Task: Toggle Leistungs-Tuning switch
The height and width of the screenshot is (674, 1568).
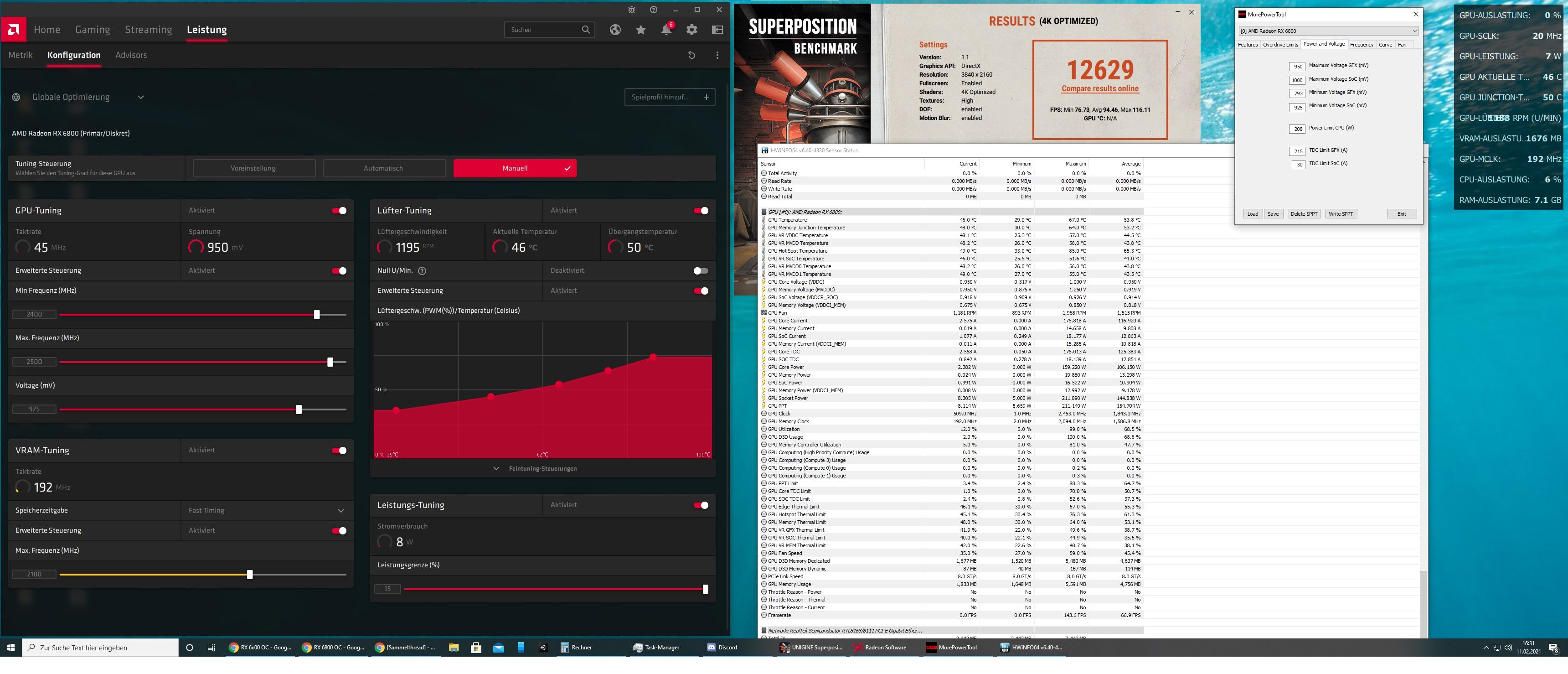Action: pos(701,505)
